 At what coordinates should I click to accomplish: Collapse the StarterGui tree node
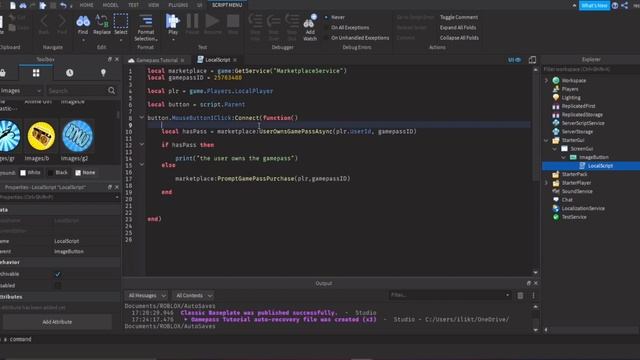point(547,140)
